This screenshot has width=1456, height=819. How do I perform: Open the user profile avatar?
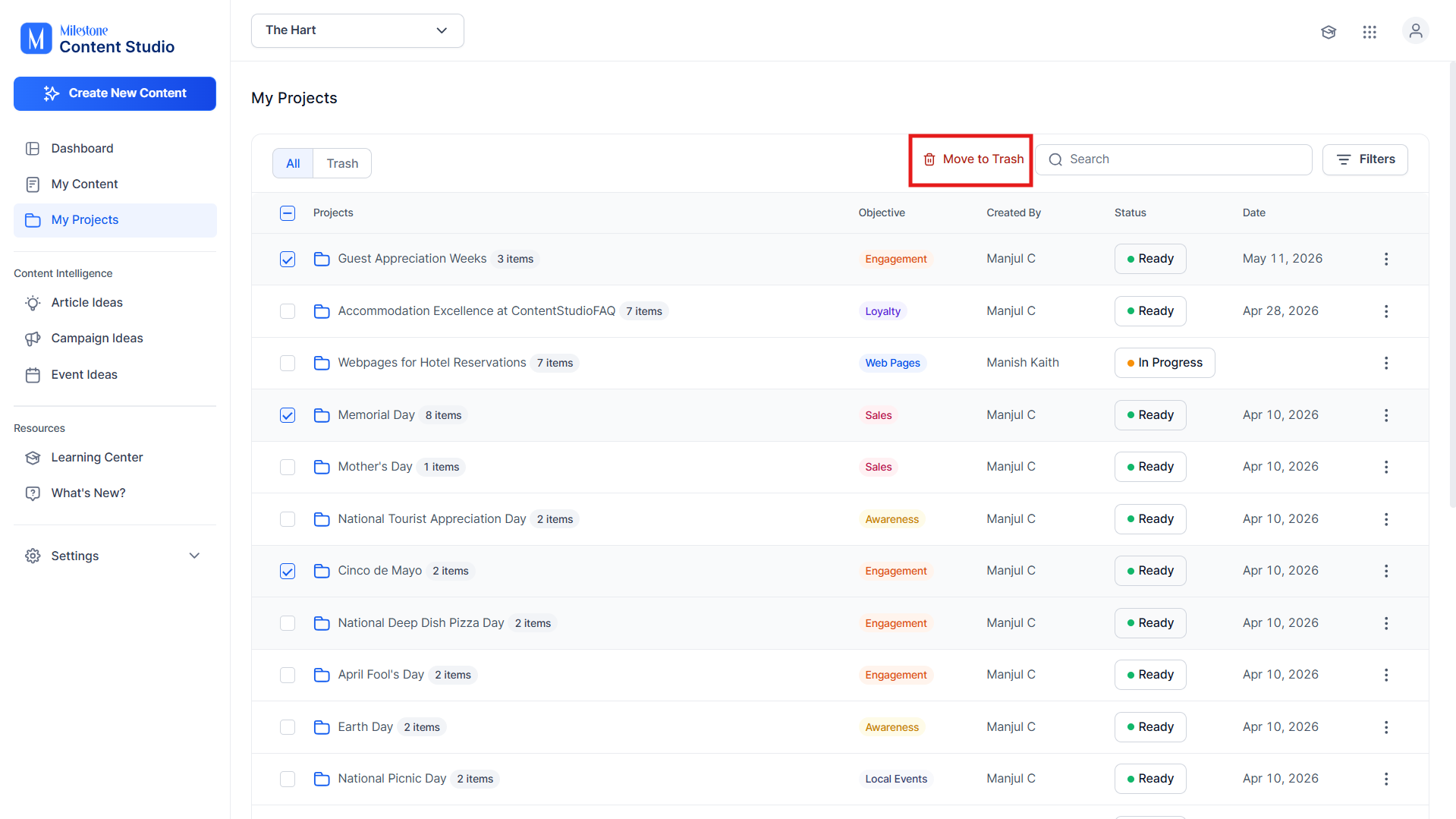click(1415, 31)
